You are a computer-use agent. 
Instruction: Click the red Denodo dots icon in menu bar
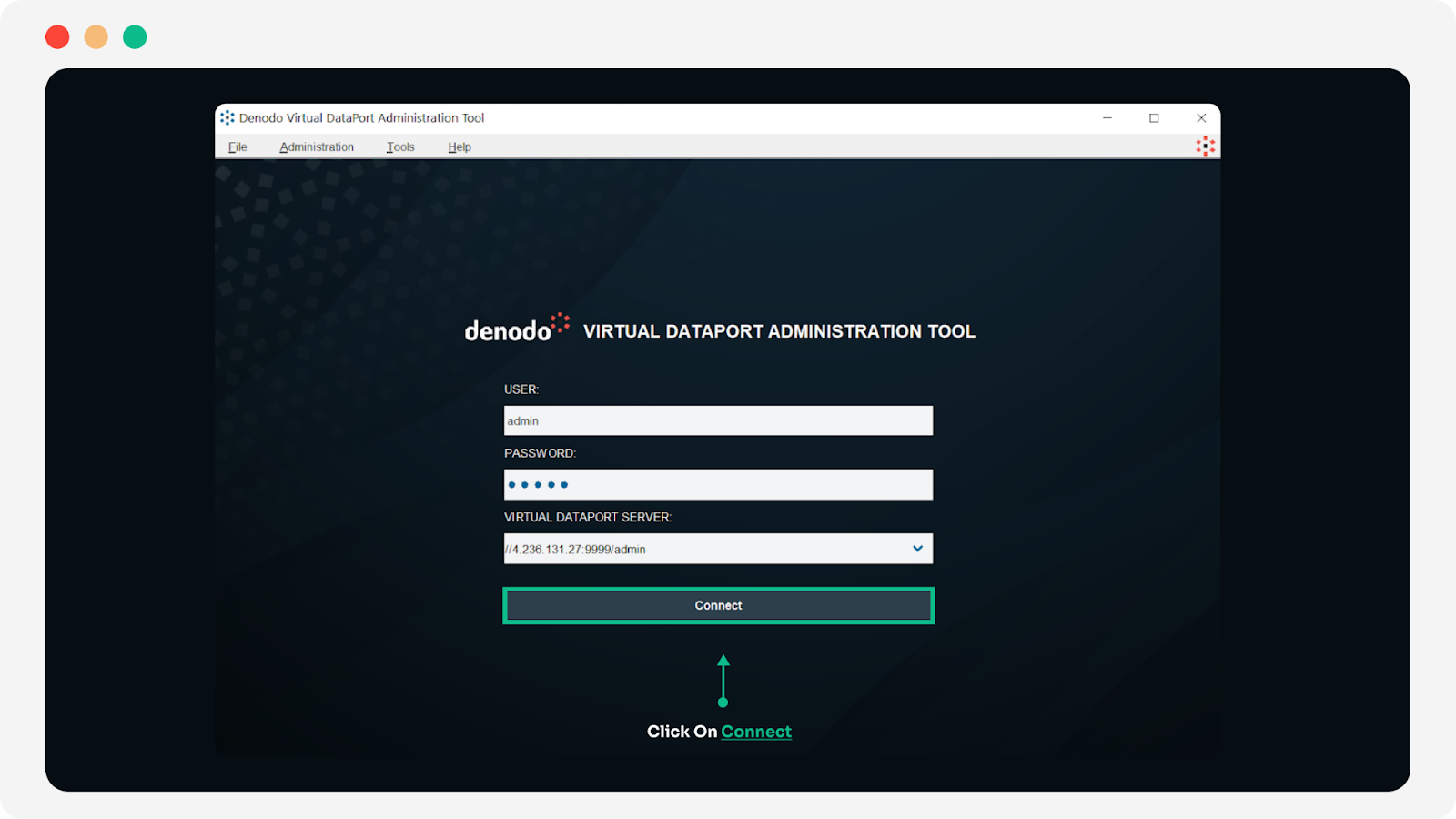point(1205,146)
